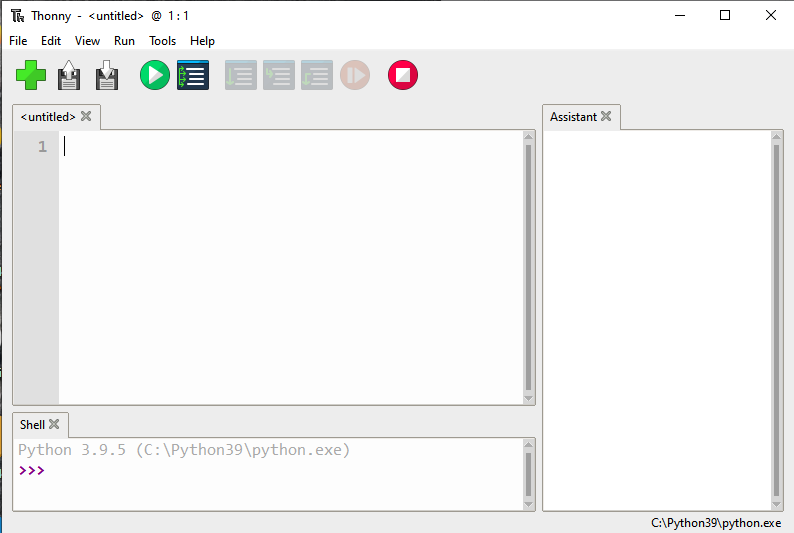Open the Help menu
The image size is (794, 533).
pyautogui.click(x=202, y=41)
